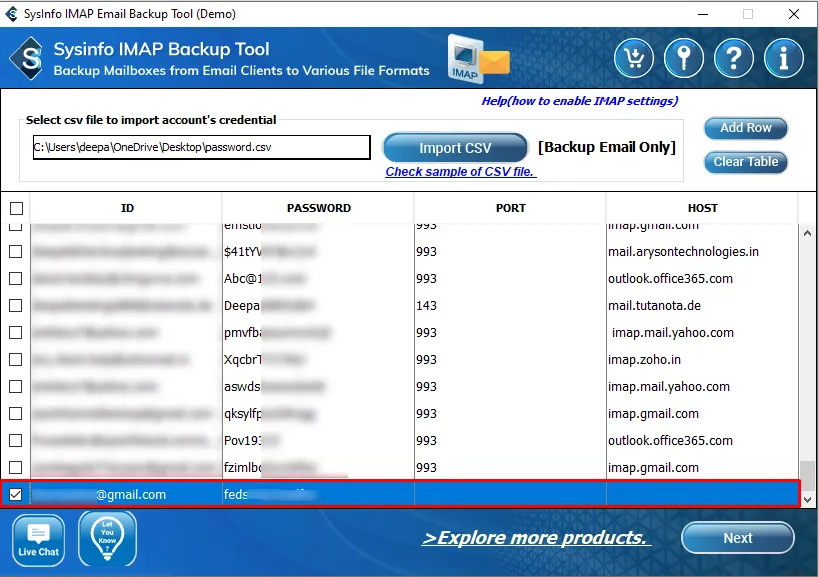The height and width of the screenshot is (577, 819).
Task: Click the Clear Table button
Action: pyautogui.click(x=746, y=162)
